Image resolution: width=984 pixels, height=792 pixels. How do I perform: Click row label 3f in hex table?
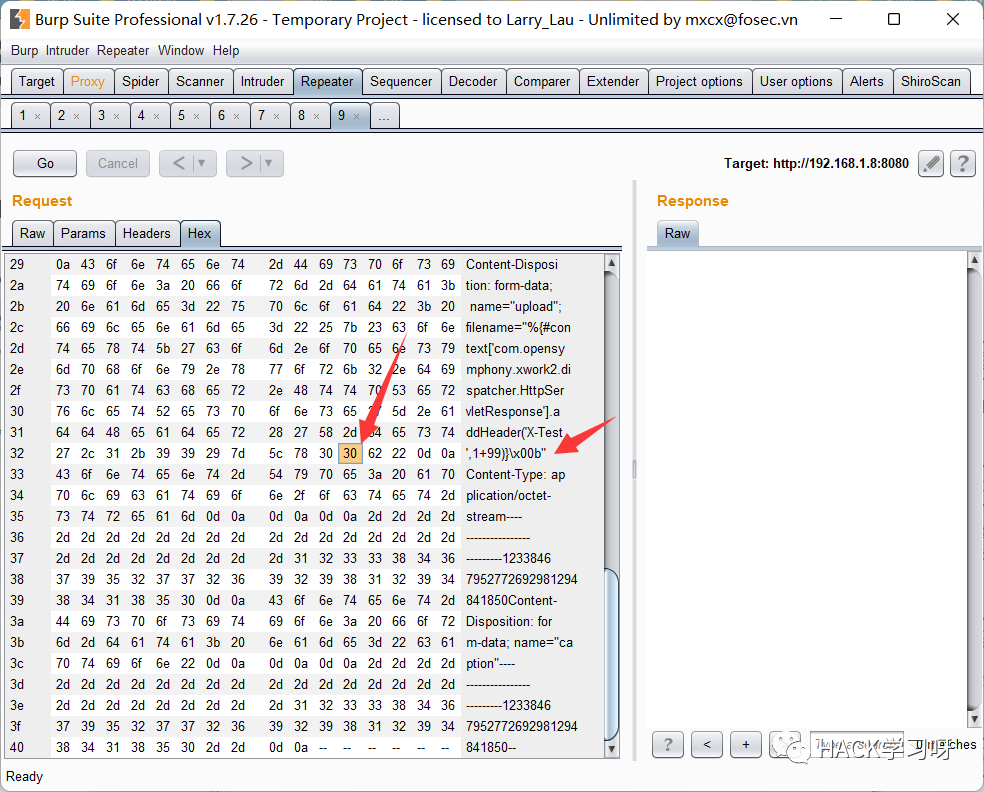pos(16,727)
